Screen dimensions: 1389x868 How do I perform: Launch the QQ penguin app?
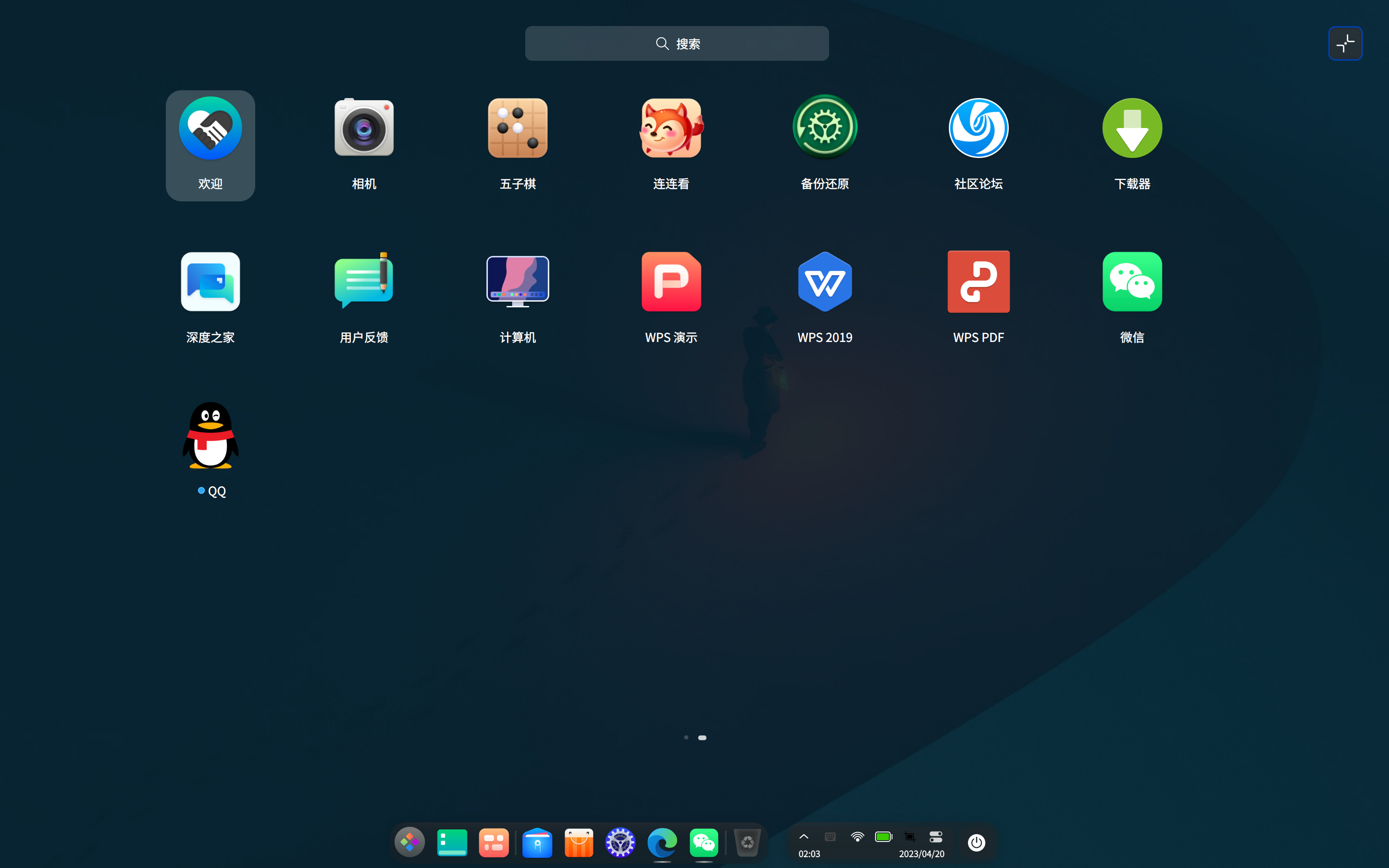211,436
